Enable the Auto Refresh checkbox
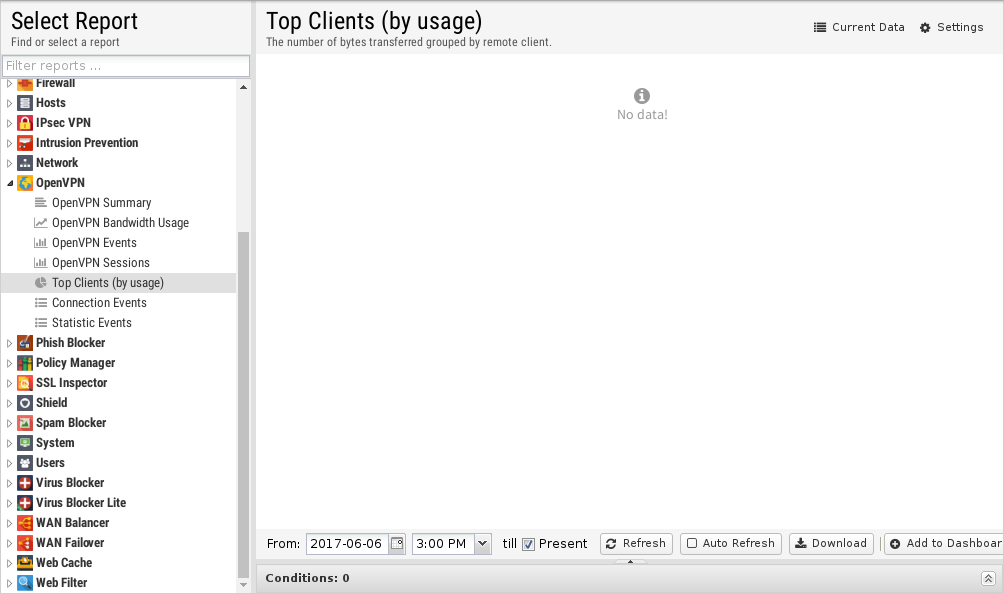 point(692,544)
